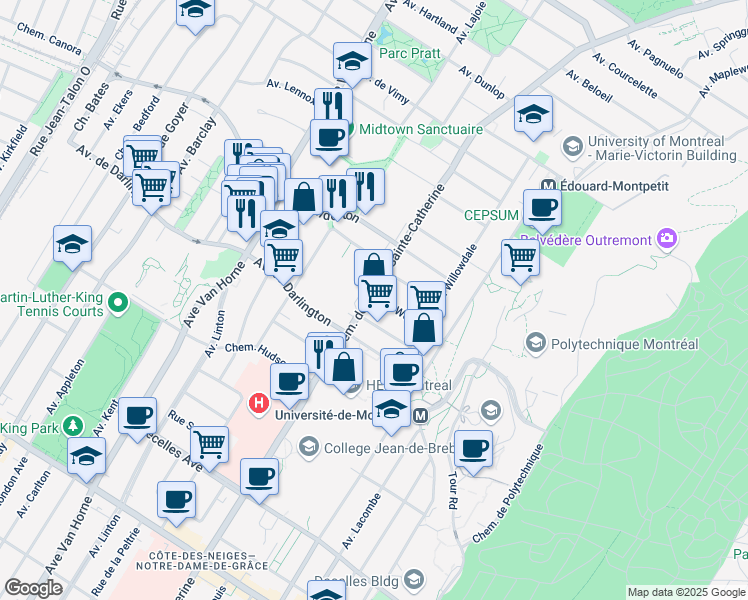Click the Édouard-Montpetit metro station icon
The image size is (748, 600).
549,186
